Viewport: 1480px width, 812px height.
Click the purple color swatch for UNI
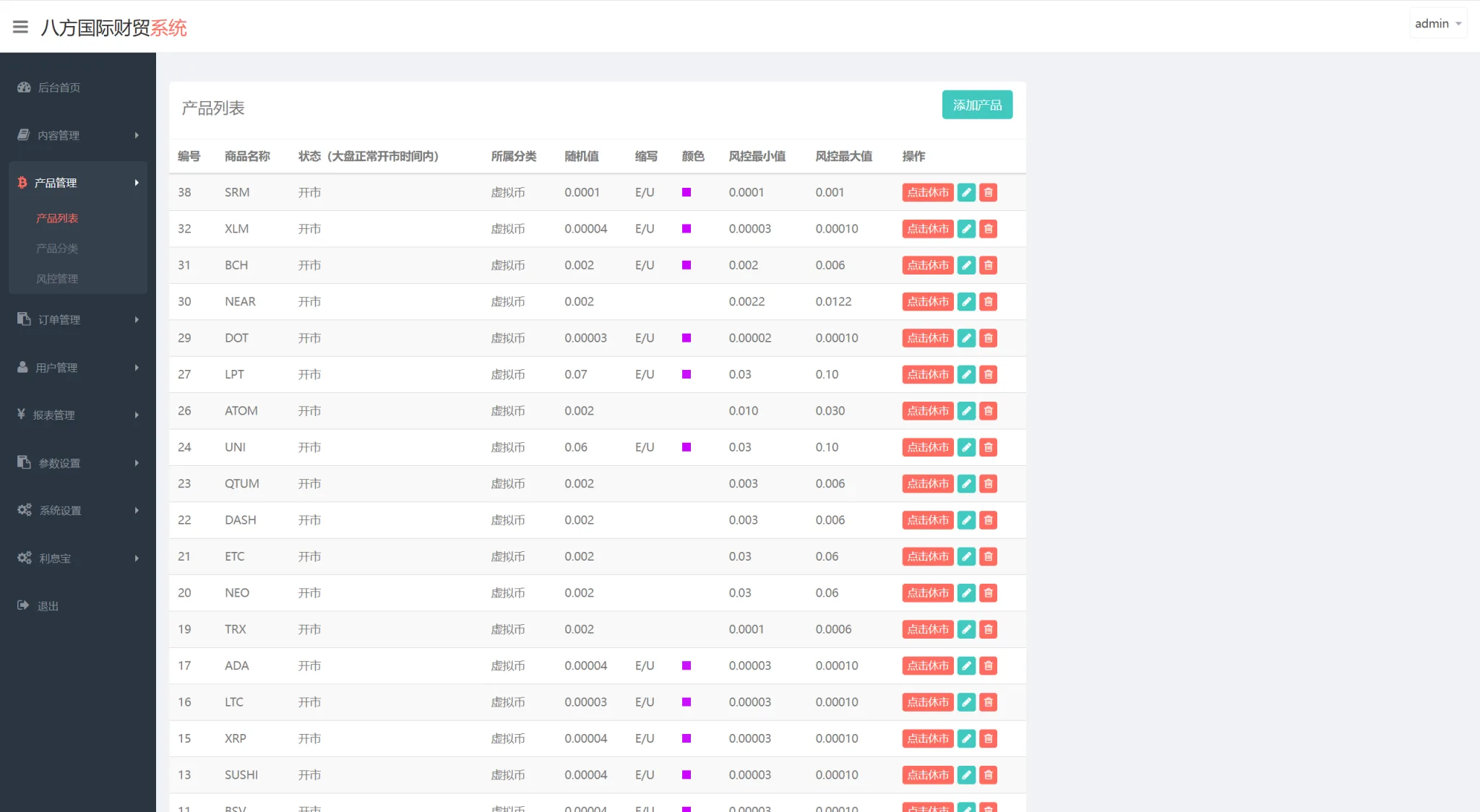pos(687,447)
